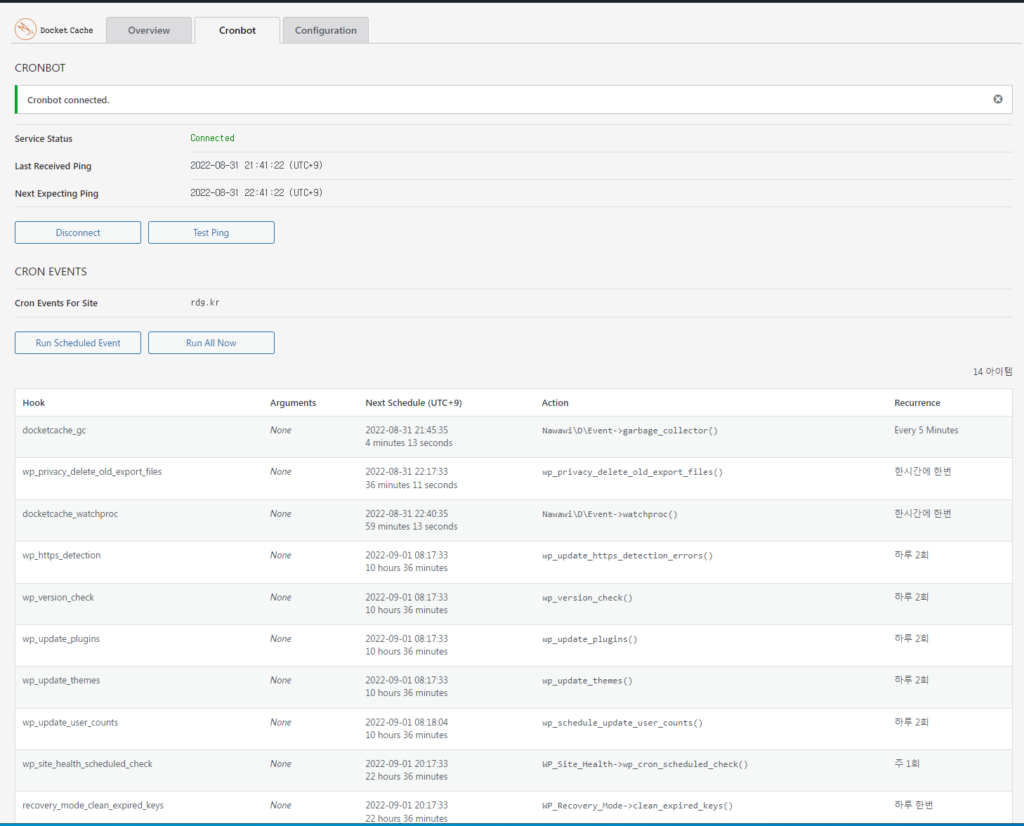Click the 2022-09-01 08:18:04 schedule time
The image size is (1024, 826).
[406, 722]
